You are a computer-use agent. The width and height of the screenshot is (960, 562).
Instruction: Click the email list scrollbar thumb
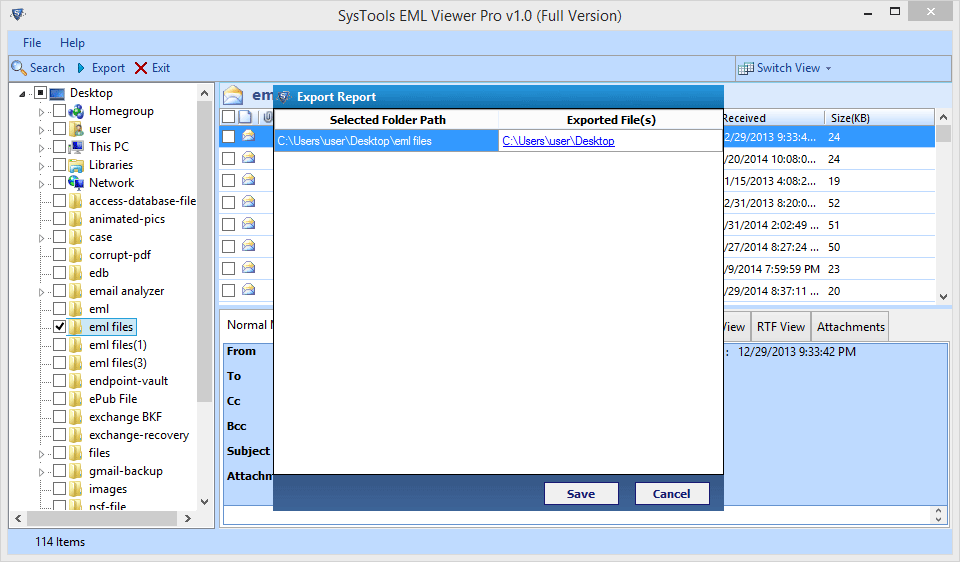pos(943,133)
